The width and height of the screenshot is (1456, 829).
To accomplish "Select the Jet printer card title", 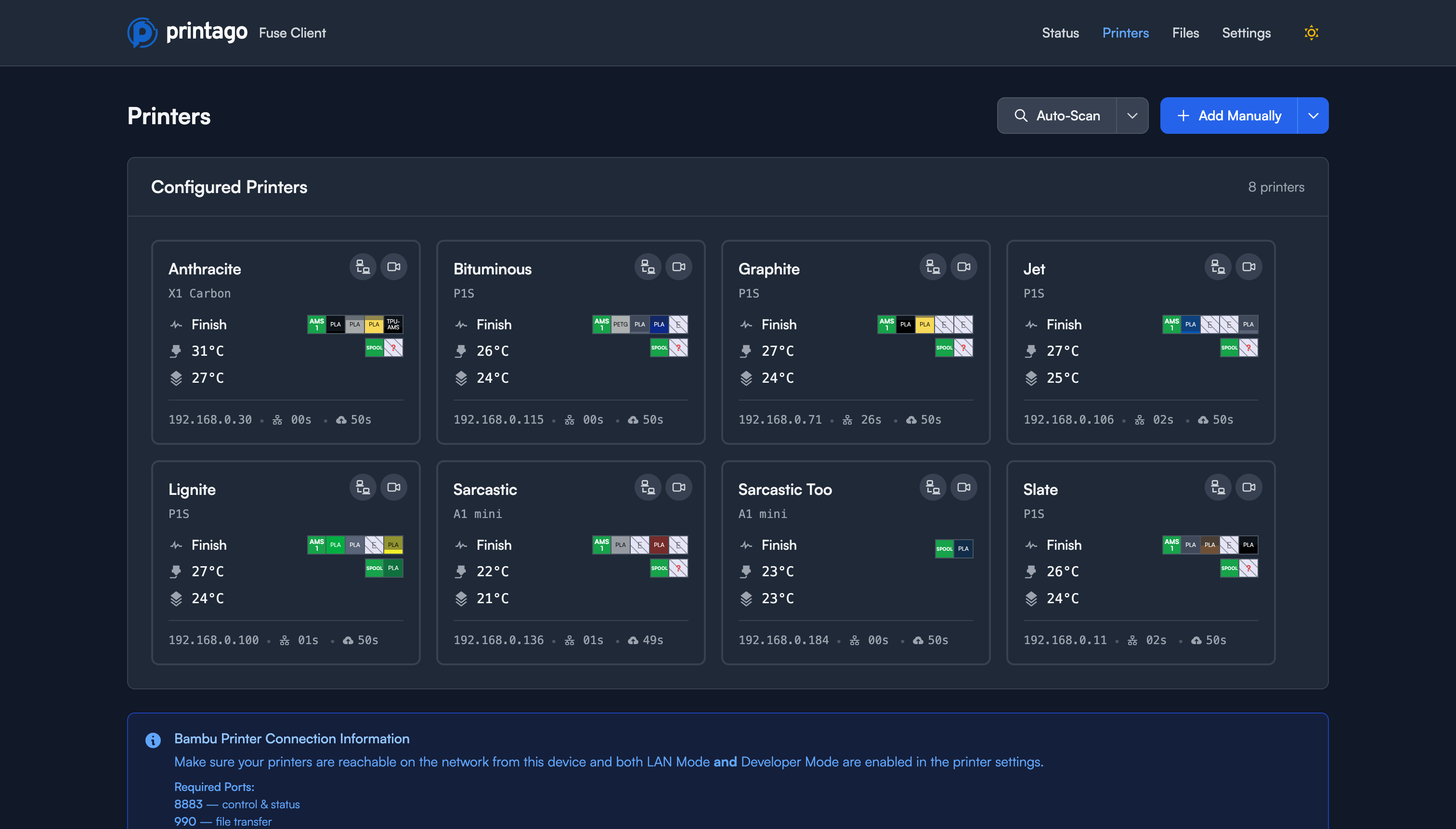I will 1034,269.
